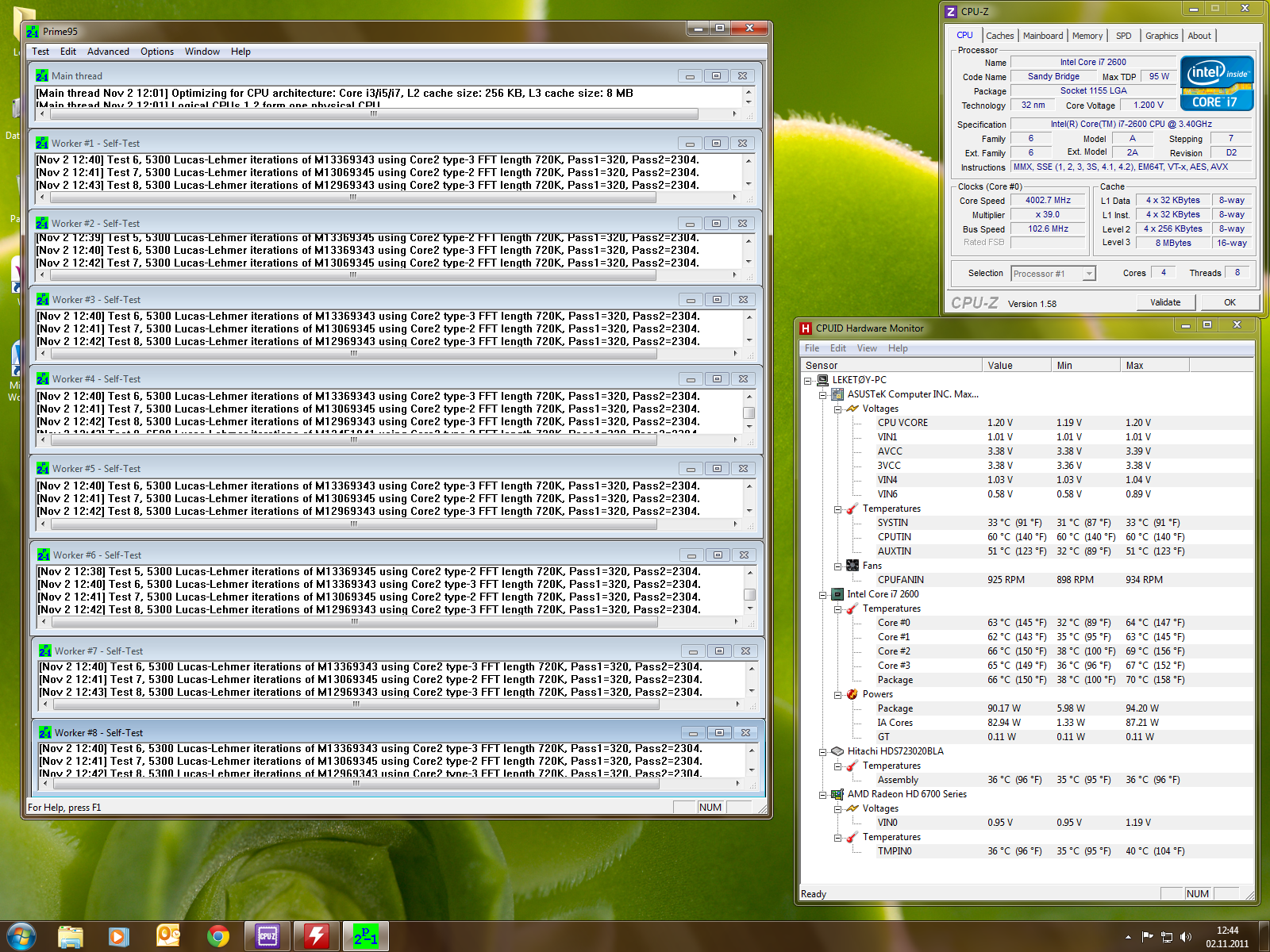
Task: Collapse the ASUSTeK Voltages node
Action: pos(838,409)
